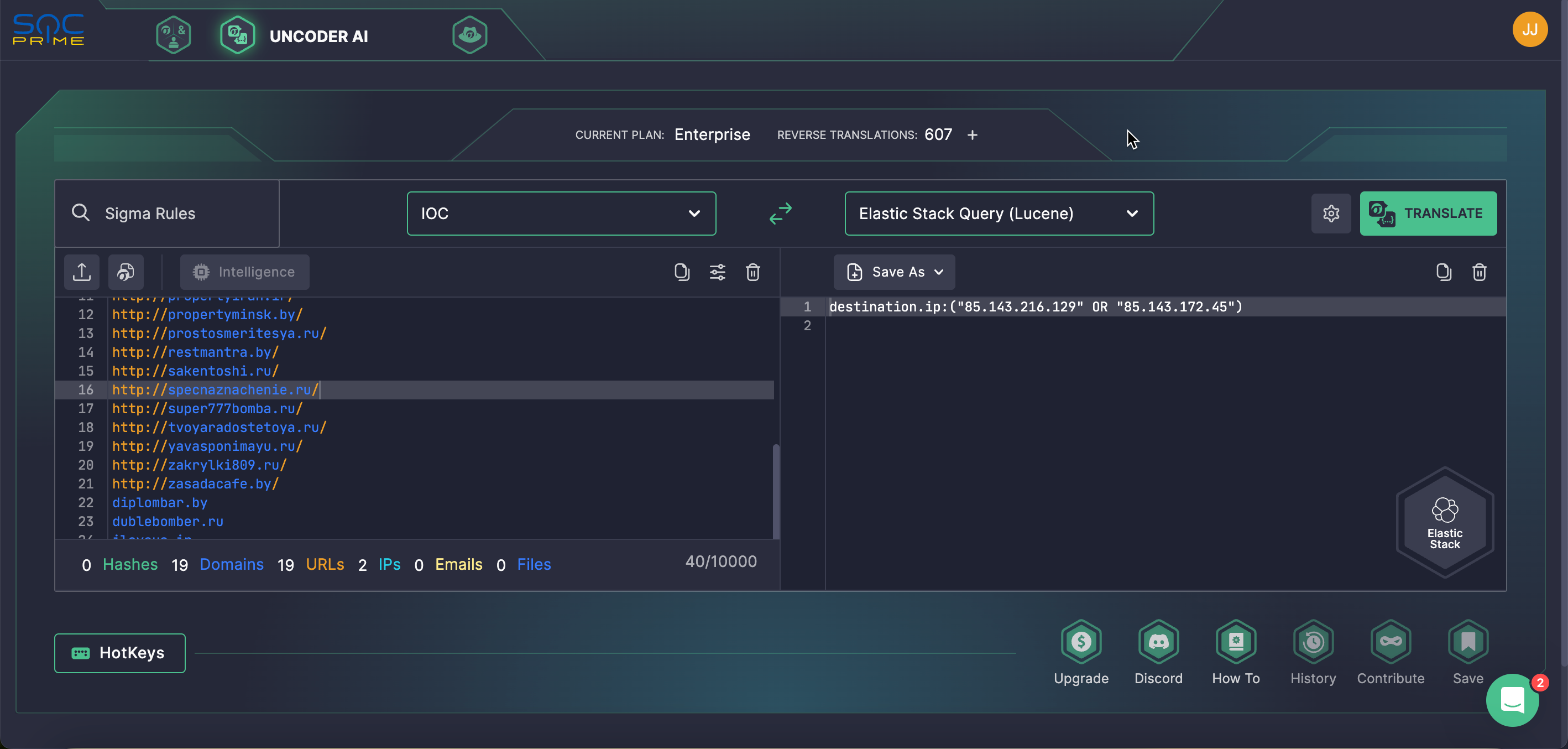Open the Save As dropdown
This screenshot has width=1568, height=749.
click(894, 272)
